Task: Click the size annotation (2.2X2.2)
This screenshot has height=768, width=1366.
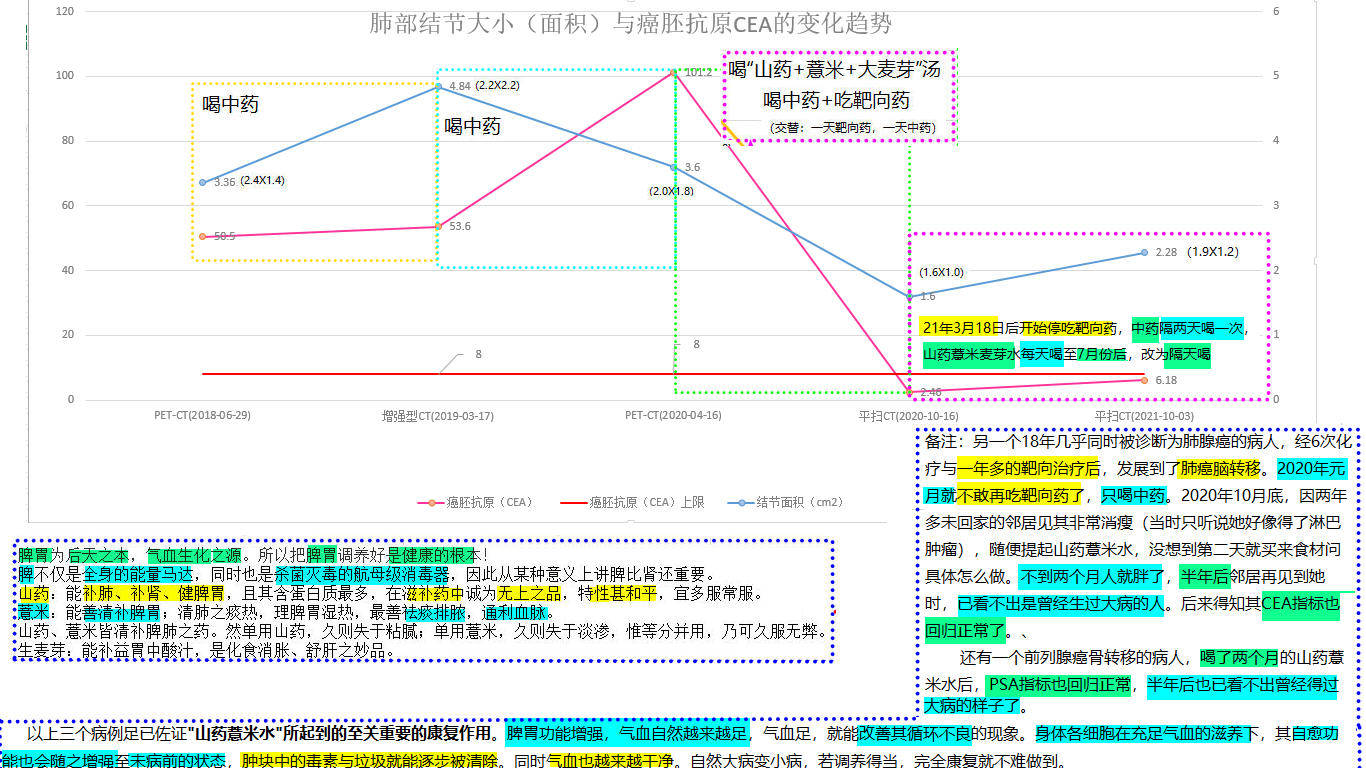Action: pos(497,85)
